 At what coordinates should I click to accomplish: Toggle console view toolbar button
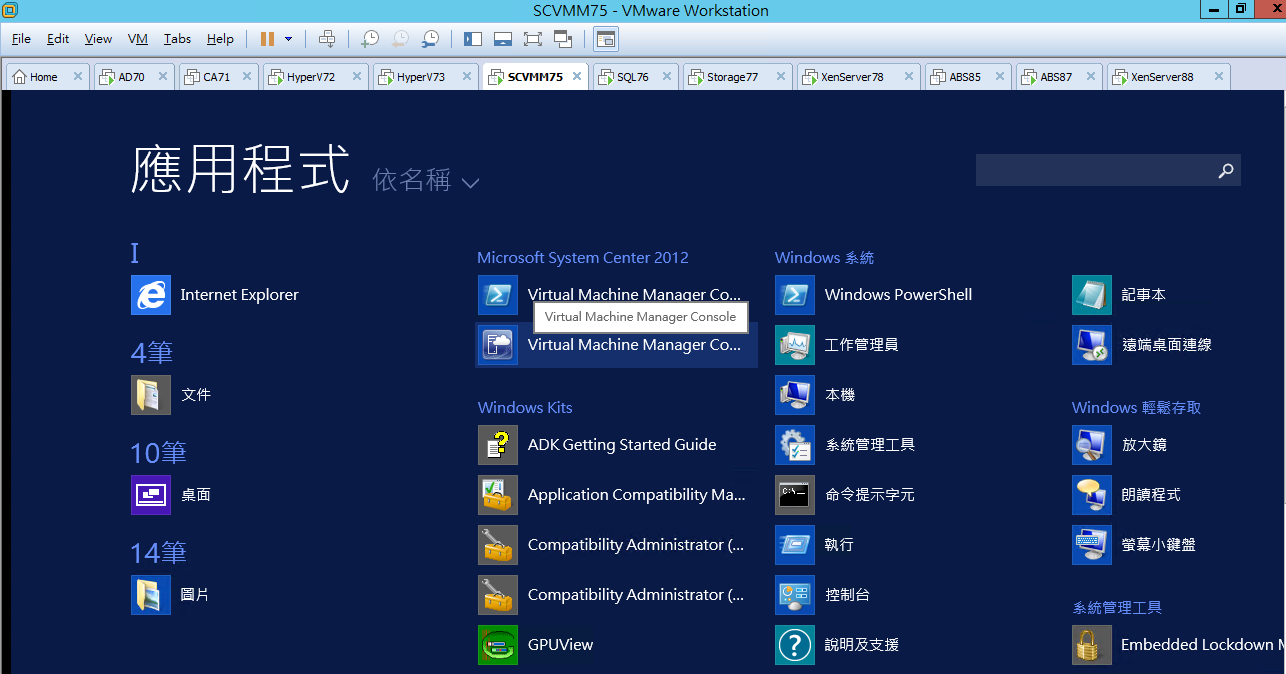[606, 39]
